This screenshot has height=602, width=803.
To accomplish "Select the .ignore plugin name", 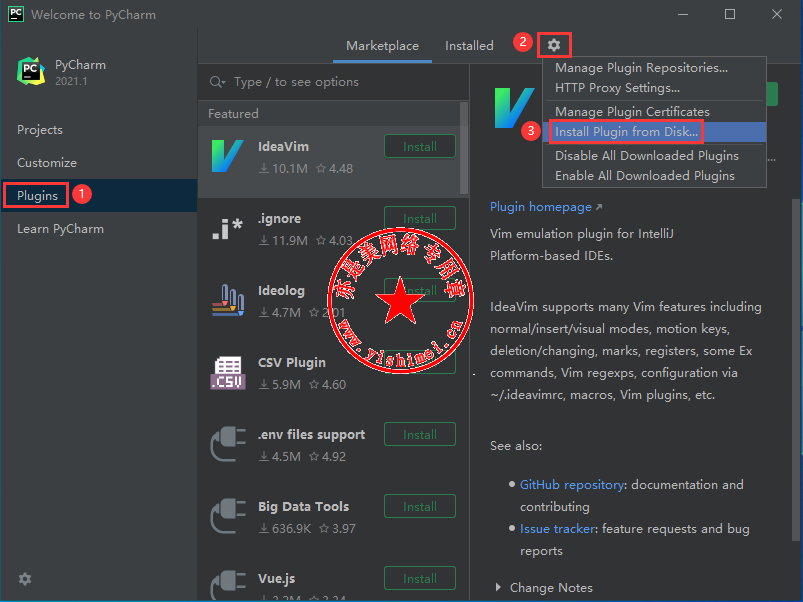I will pyautogui.click(x=279, y=219).
